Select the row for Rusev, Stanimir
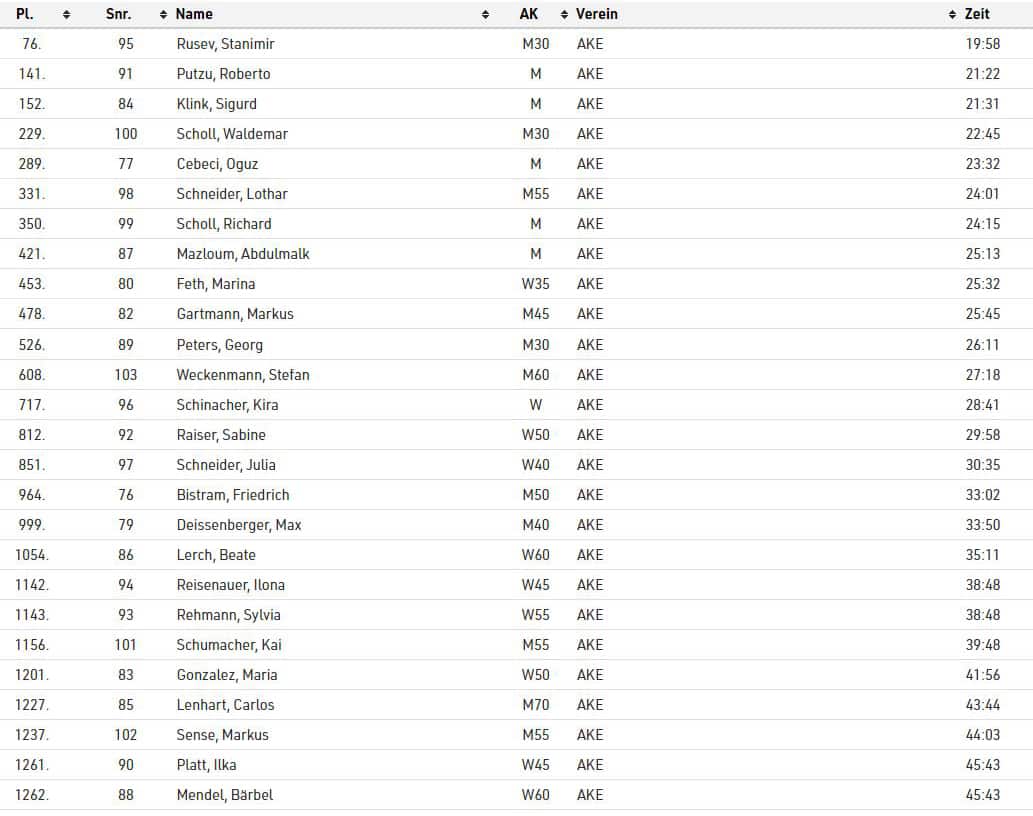1033x816 pixels. [x=225, y=44]
